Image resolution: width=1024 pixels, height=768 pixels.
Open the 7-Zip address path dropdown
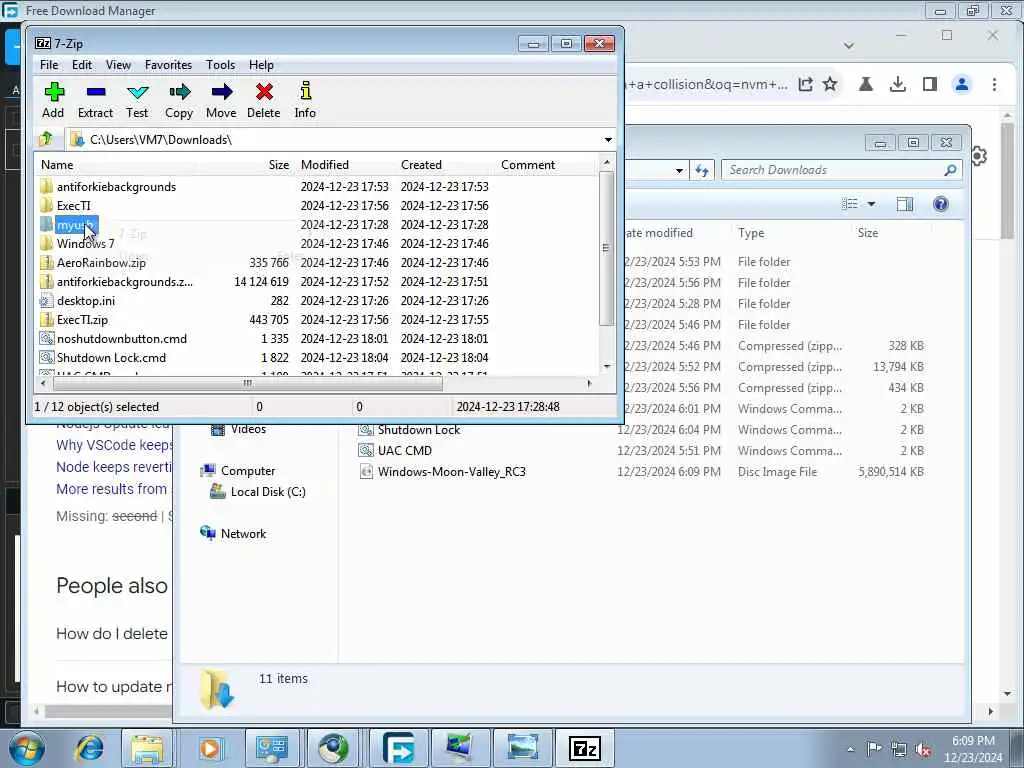608,140
